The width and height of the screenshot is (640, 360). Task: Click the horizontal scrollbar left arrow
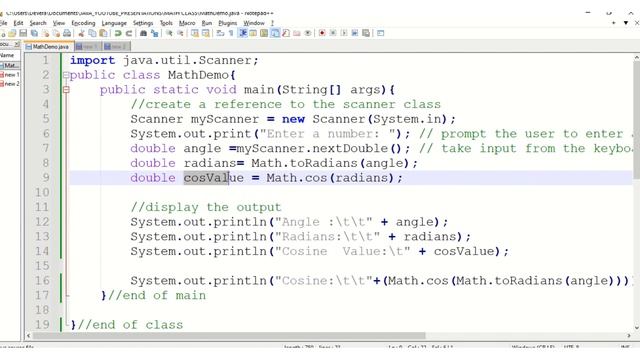(28, 336)
